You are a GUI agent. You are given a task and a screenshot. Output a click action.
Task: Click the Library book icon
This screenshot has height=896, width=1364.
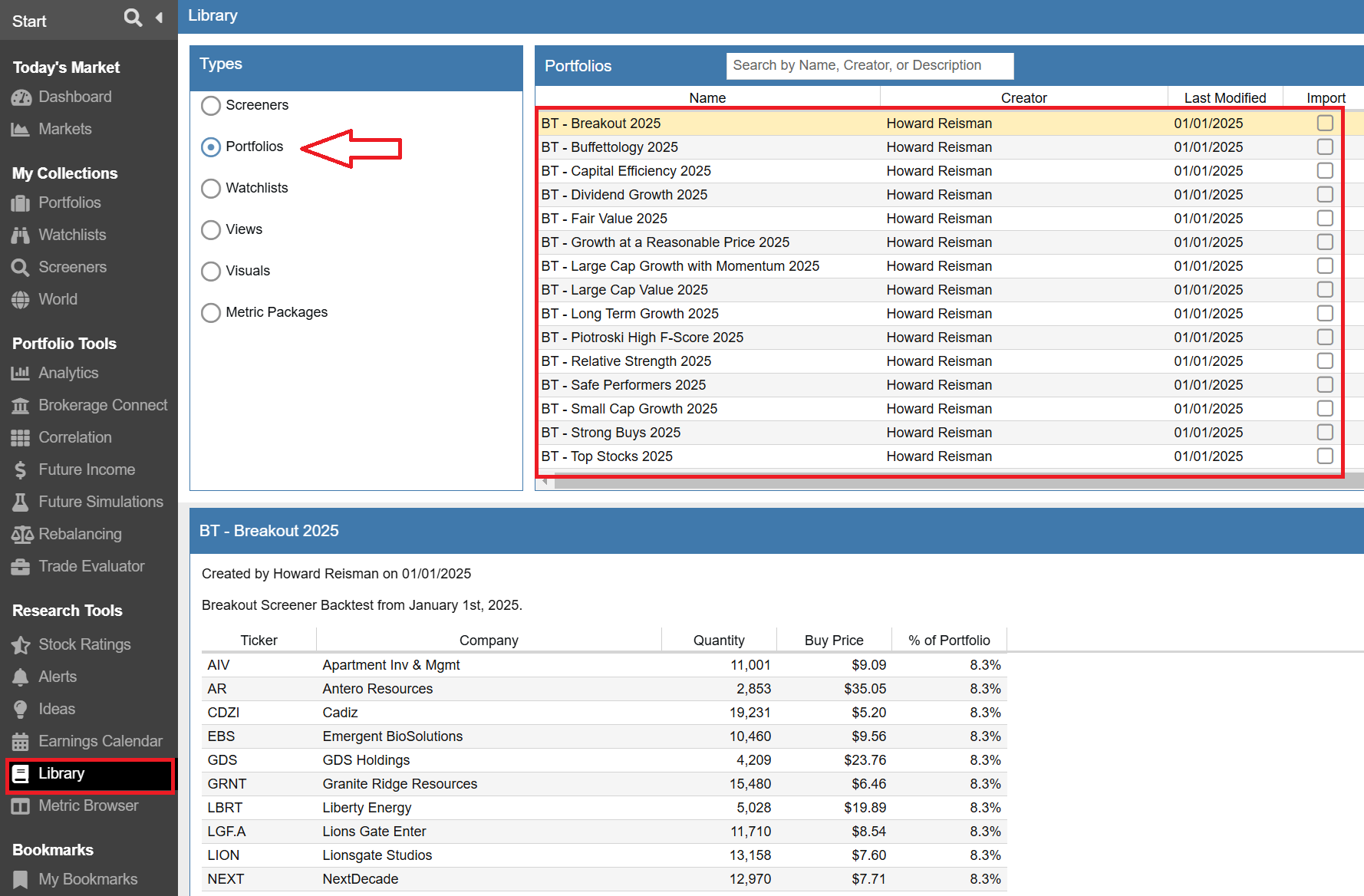point(21,774)
